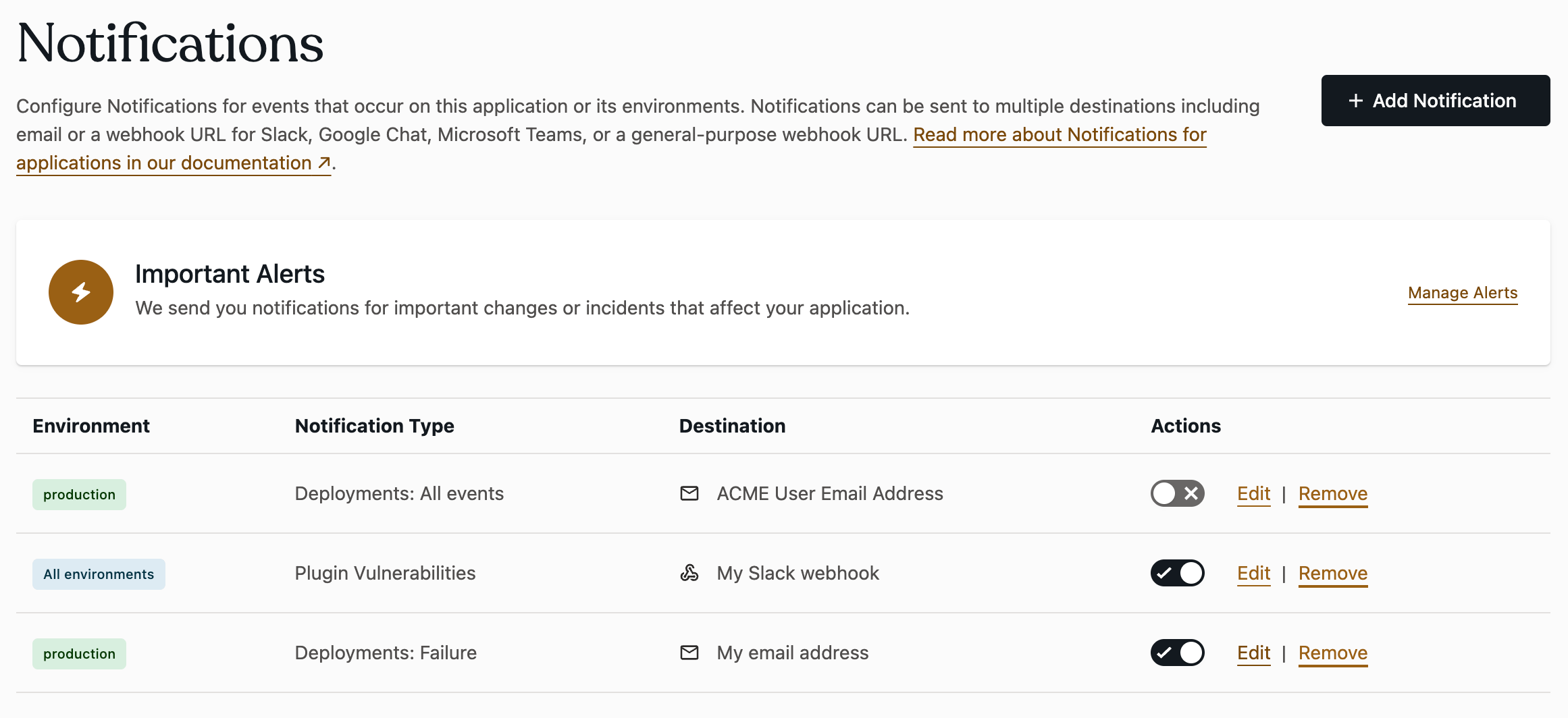Select the All environments badge for Plugin Vulnerabilities
The height and width of the screenshot is (718, 1568).
pos(99,574)
